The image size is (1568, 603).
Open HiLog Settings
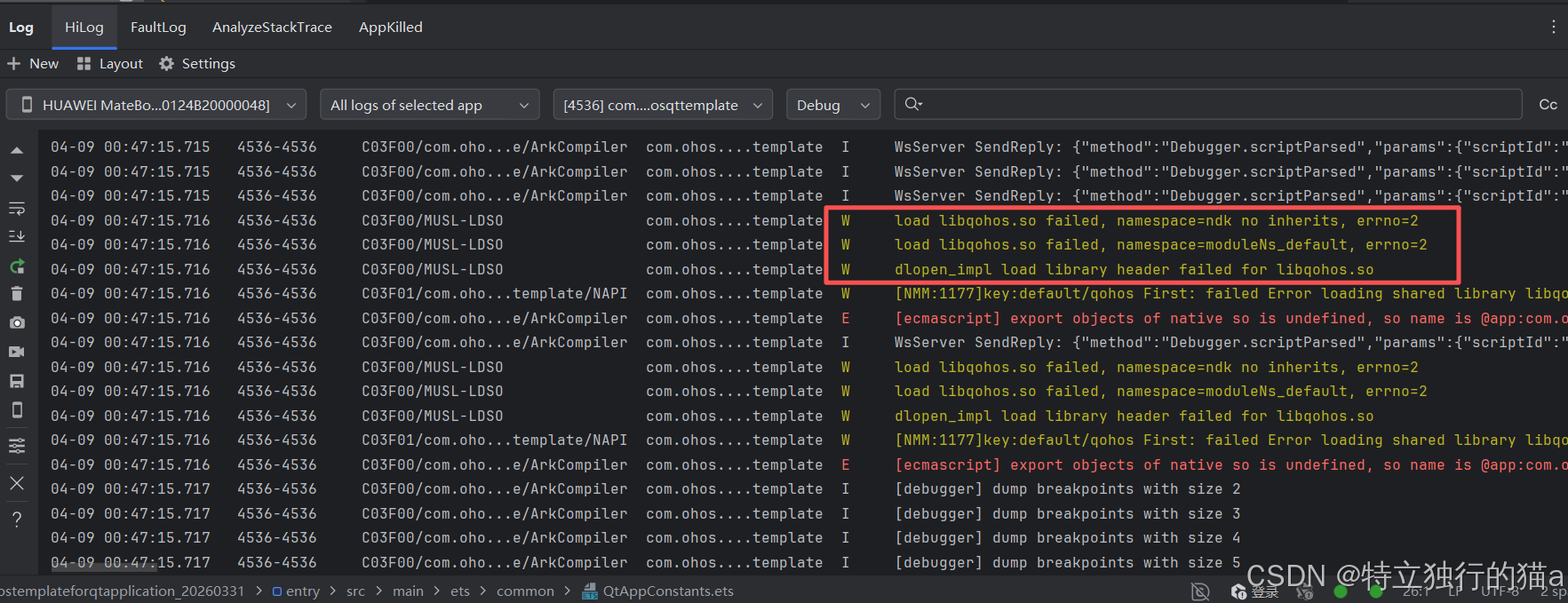coord(197,64)
